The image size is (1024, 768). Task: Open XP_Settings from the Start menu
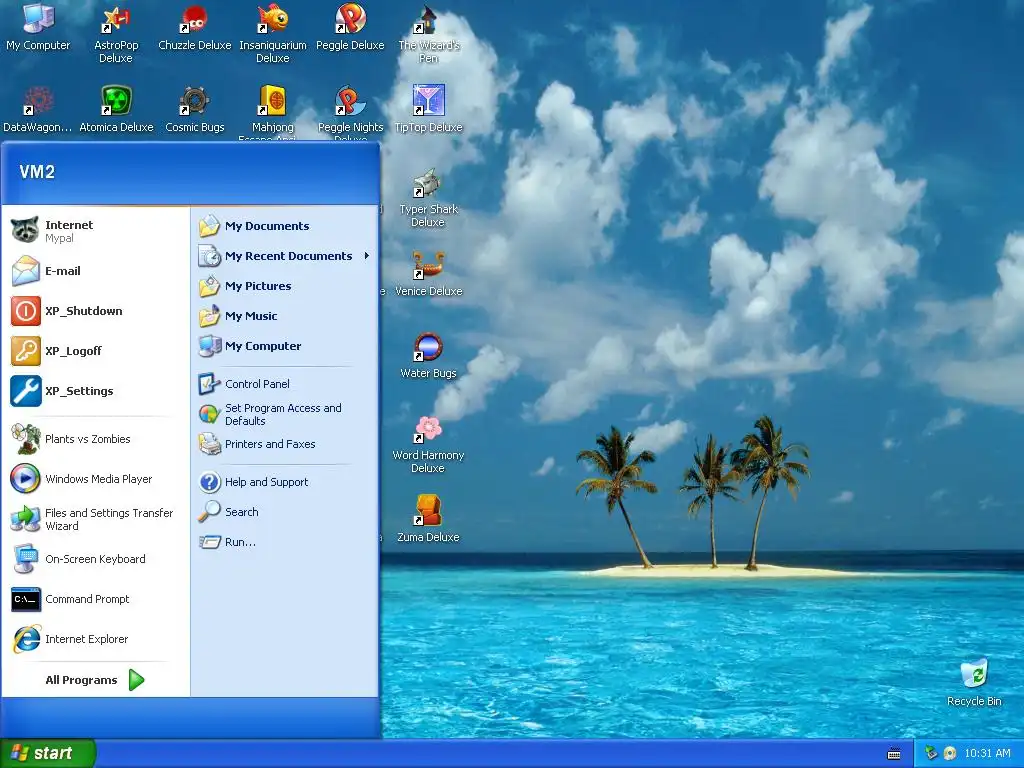[96, 391]
